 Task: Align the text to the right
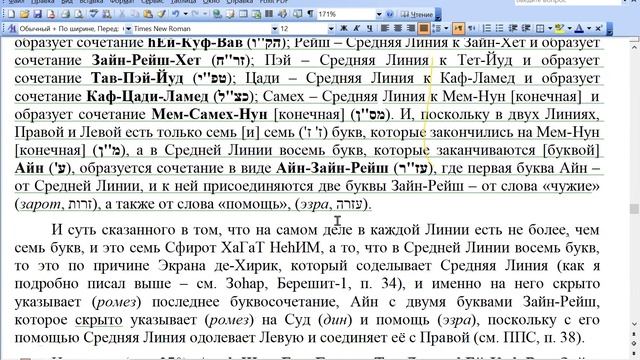(410, 28)
